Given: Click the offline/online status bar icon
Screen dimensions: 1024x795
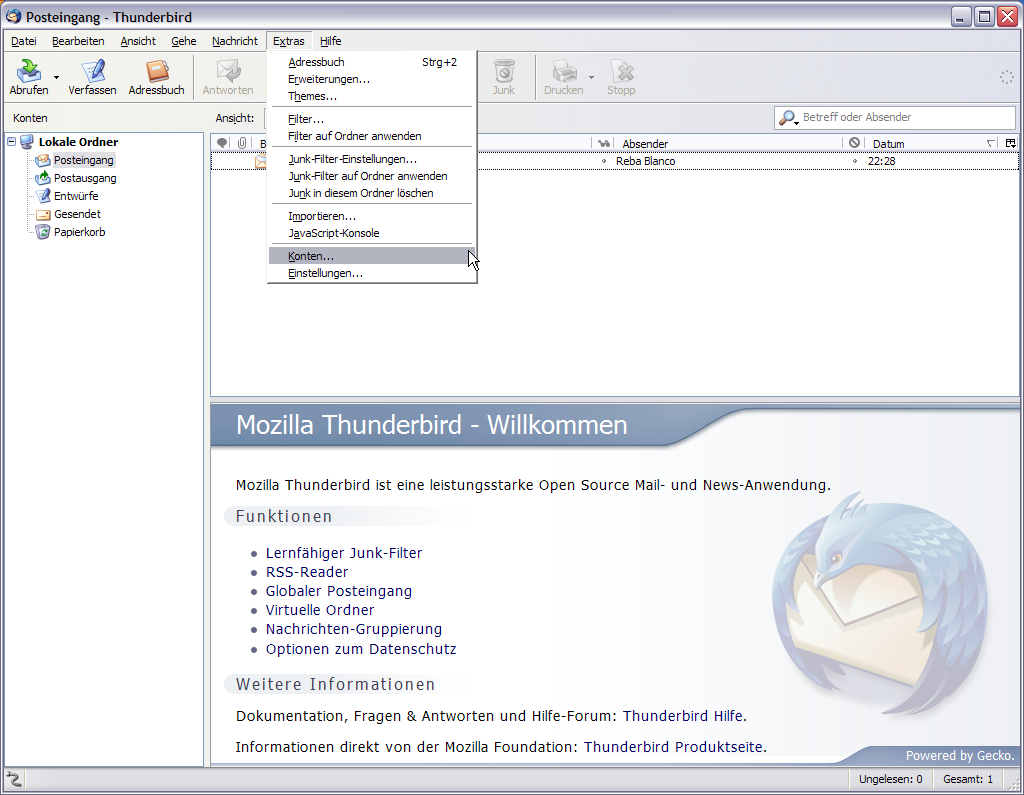Looking at the screenshot, I should [14, 779].
